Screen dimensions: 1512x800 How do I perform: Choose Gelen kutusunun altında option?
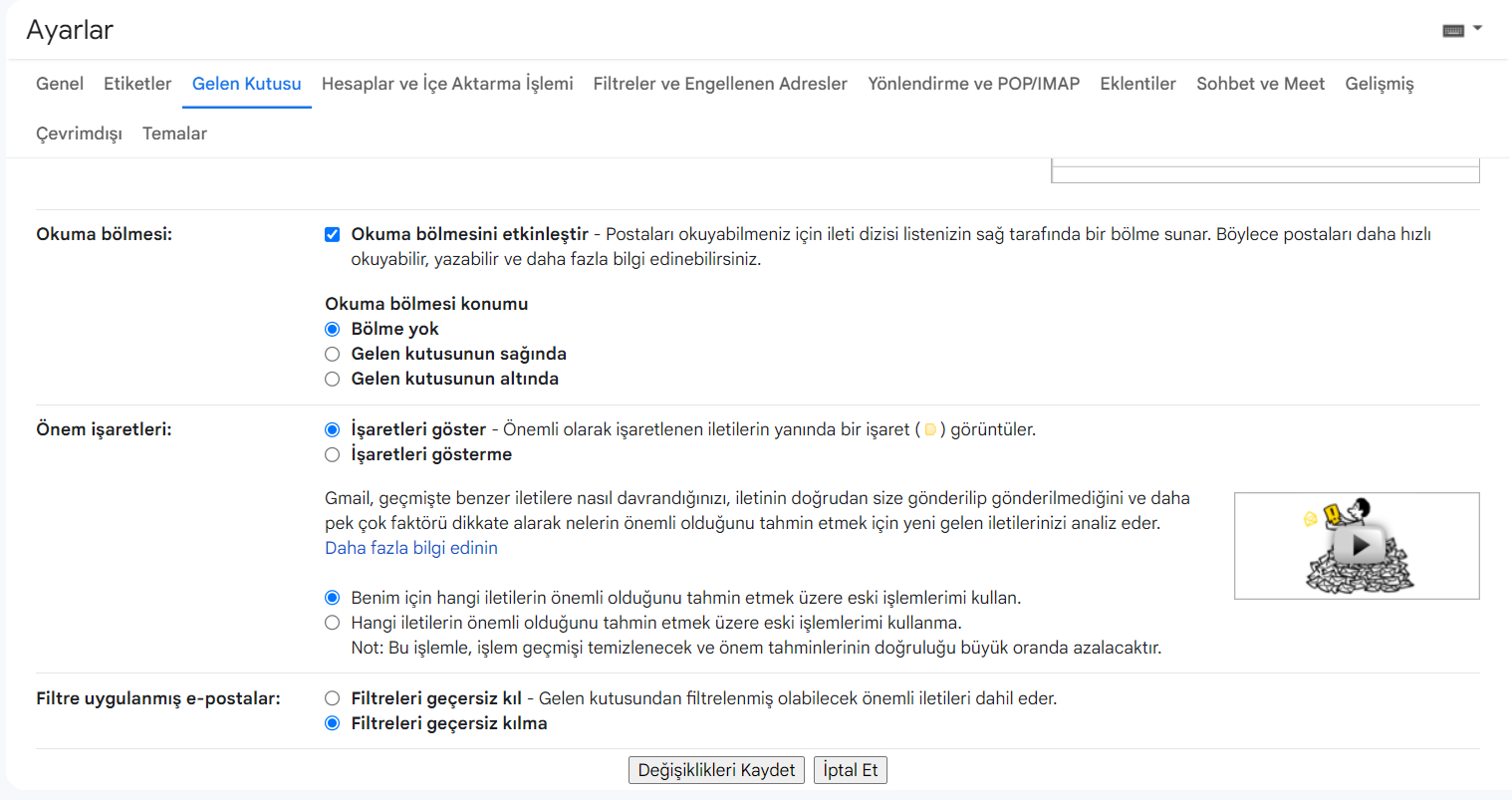click(x=333, y=380)
